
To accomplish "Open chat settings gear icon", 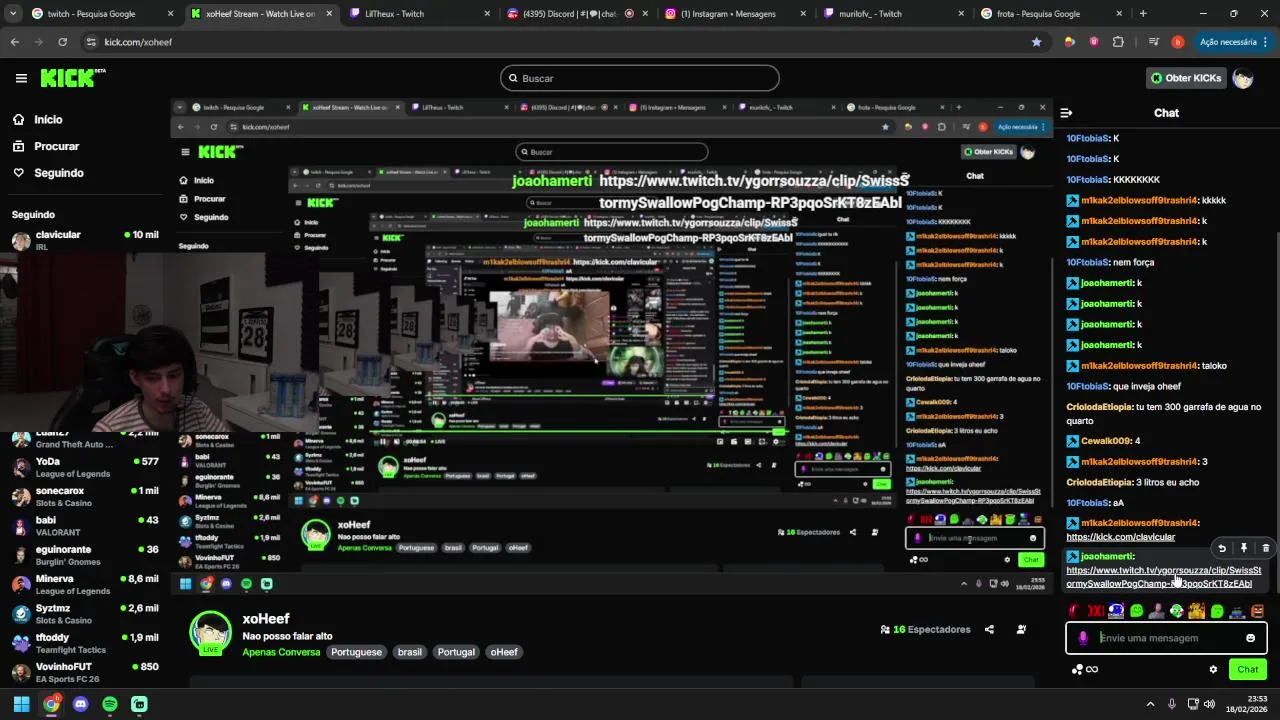I will pos(1213,670).
